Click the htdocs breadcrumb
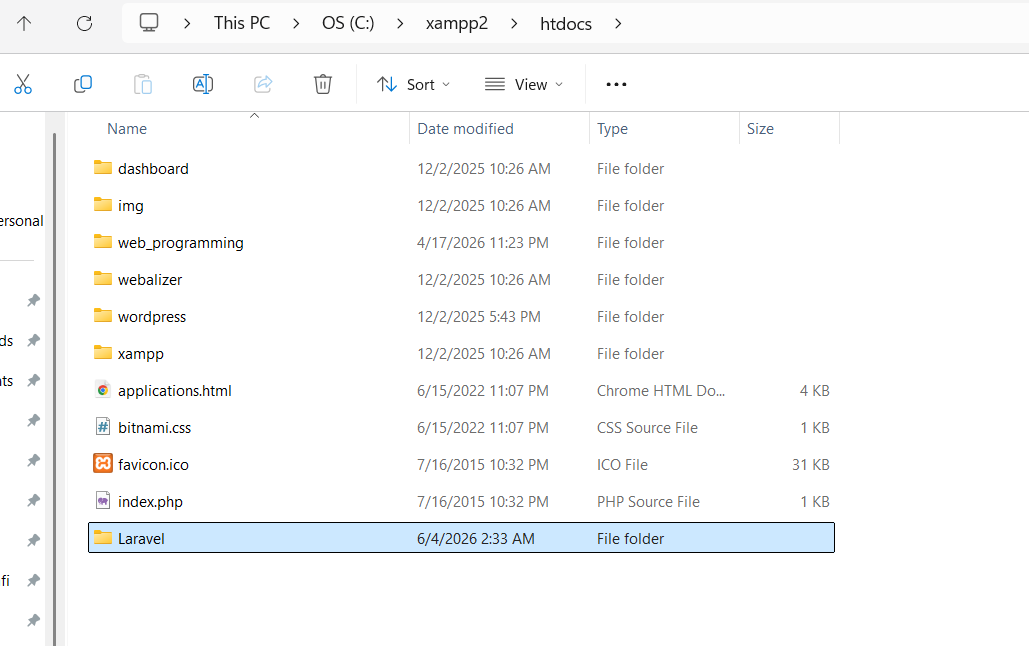The height and width of the screenshot is (646, 1029). tap(566, 24)
